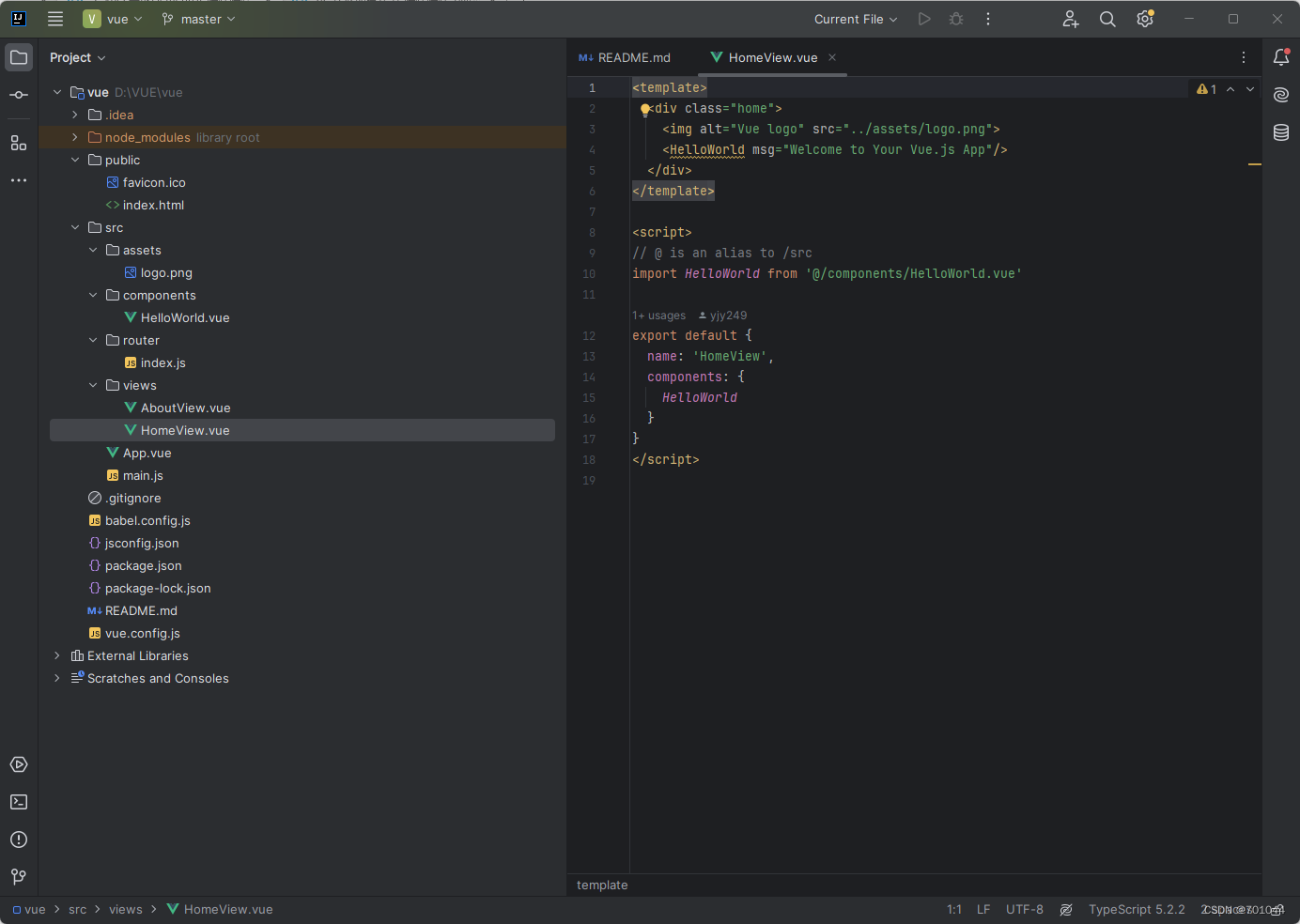Viewport: 1300px width, 924px height.
Task: Open the Commit tool window
Action: pos(19,95)
